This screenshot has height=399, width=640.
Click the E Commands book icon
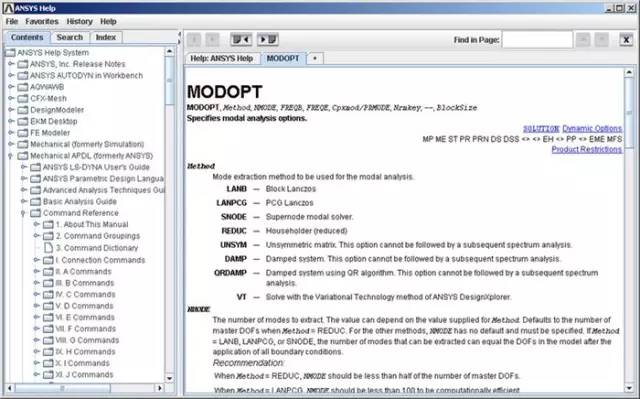[x=48, y=317]
